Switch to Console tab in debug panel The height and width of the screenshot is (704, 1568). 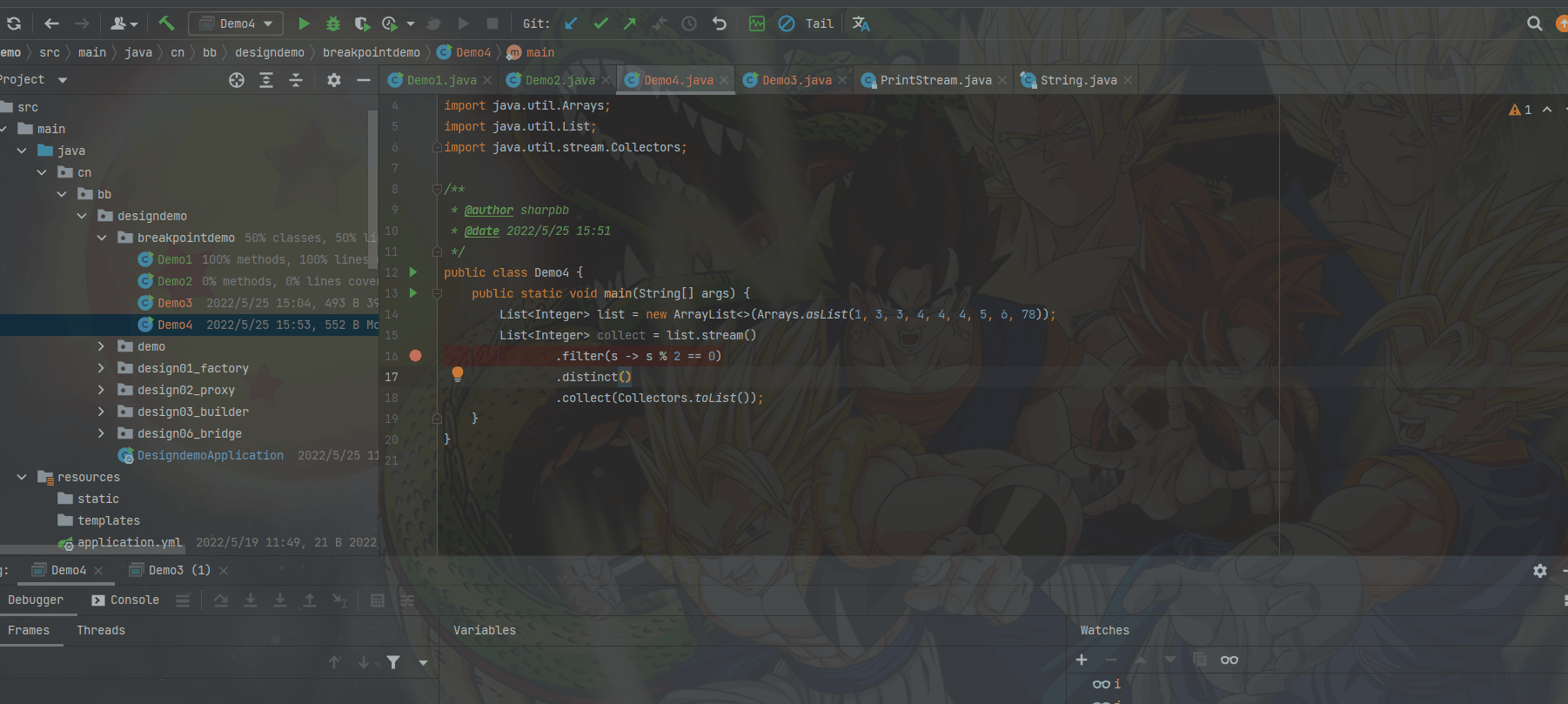[125, 600]
